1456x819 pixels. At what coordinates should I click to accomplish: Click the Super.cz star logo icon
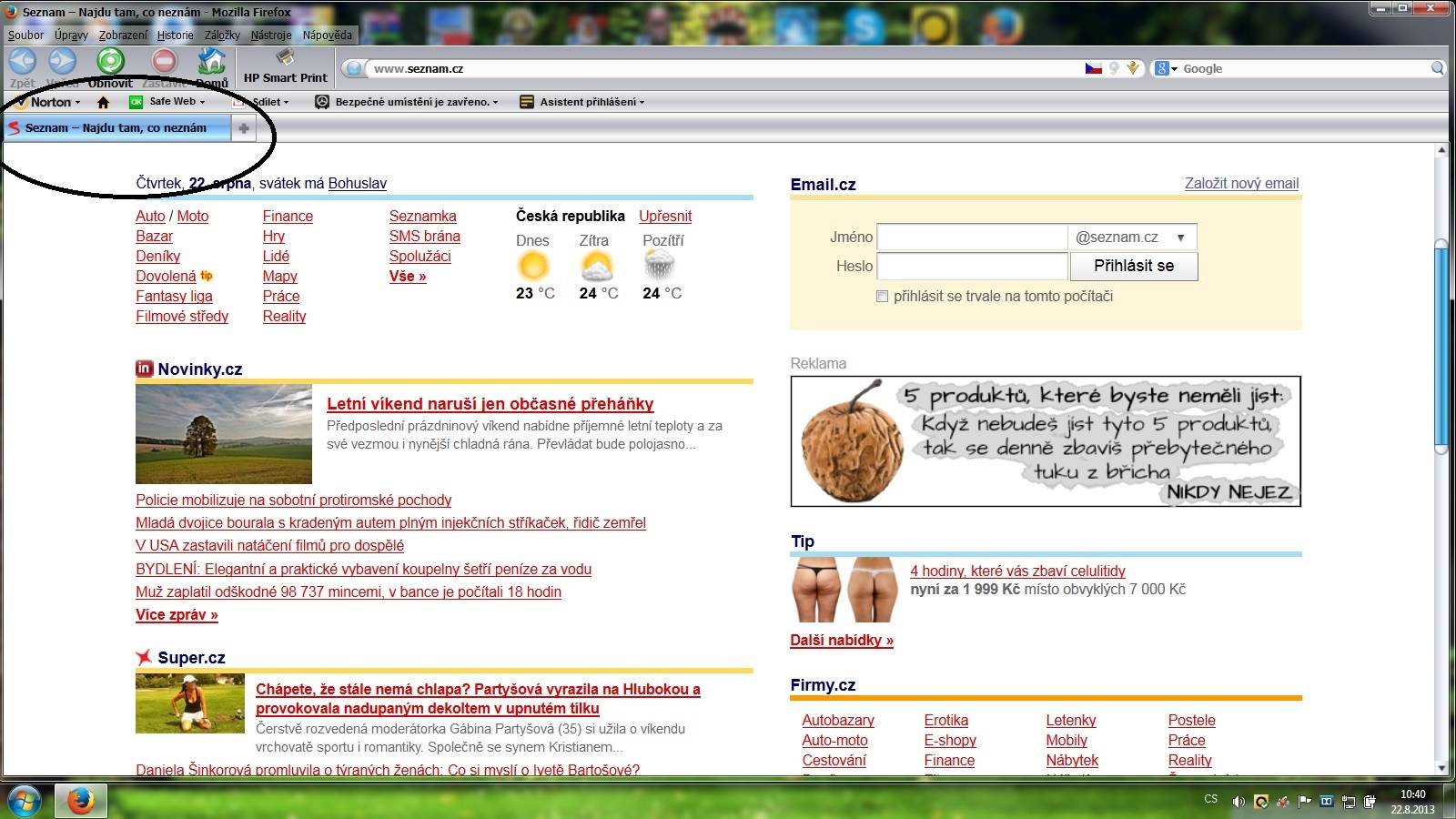tap(144, 657)
